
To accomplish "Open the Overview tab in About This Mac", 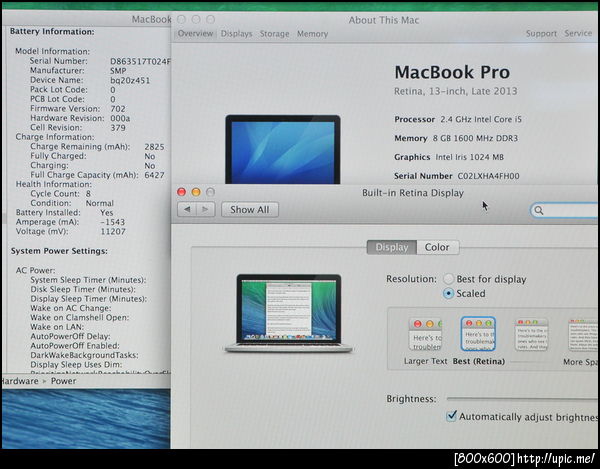I will [195, 34].
